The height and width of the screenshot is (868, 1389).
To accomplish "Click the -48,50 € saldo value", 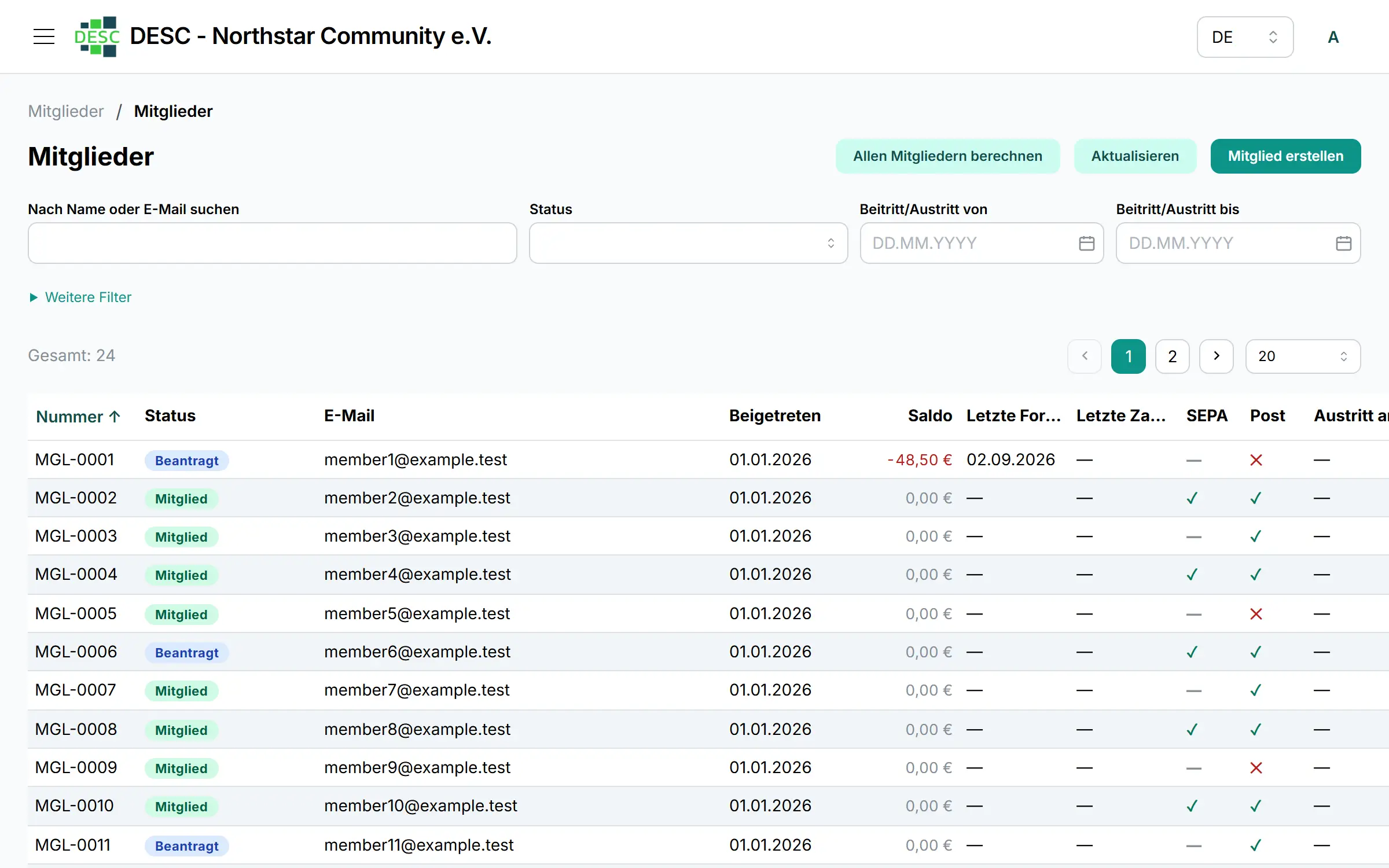I will point(920,459).
